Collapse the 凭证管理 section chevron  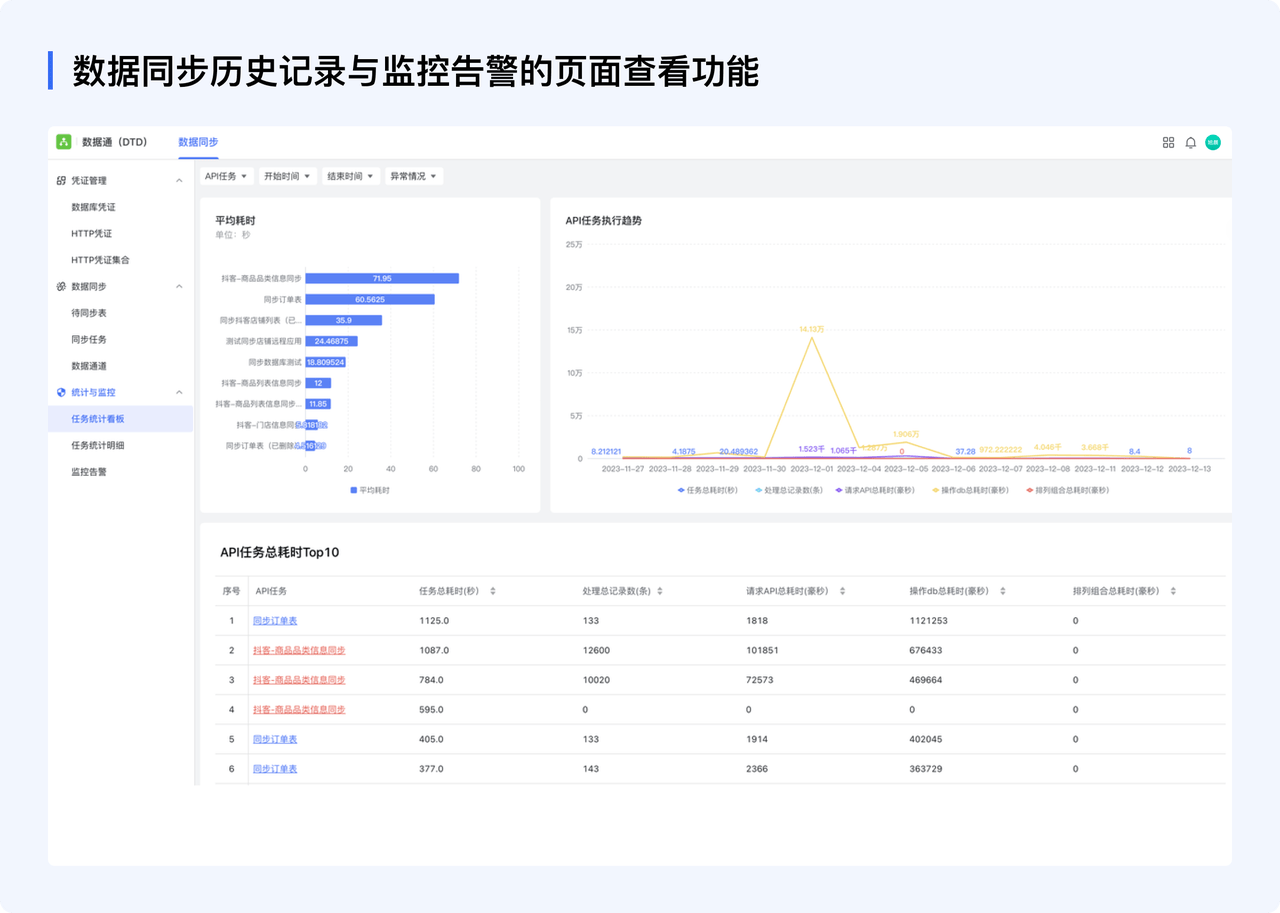click(x=179, y=181)
